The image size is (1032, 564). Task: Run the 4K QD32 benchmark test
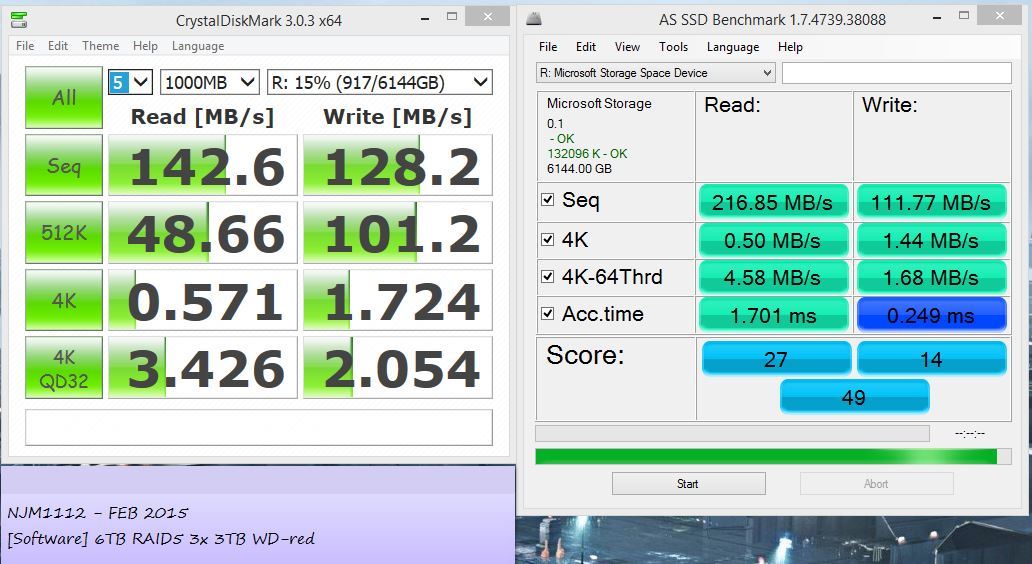pos(64,369)
